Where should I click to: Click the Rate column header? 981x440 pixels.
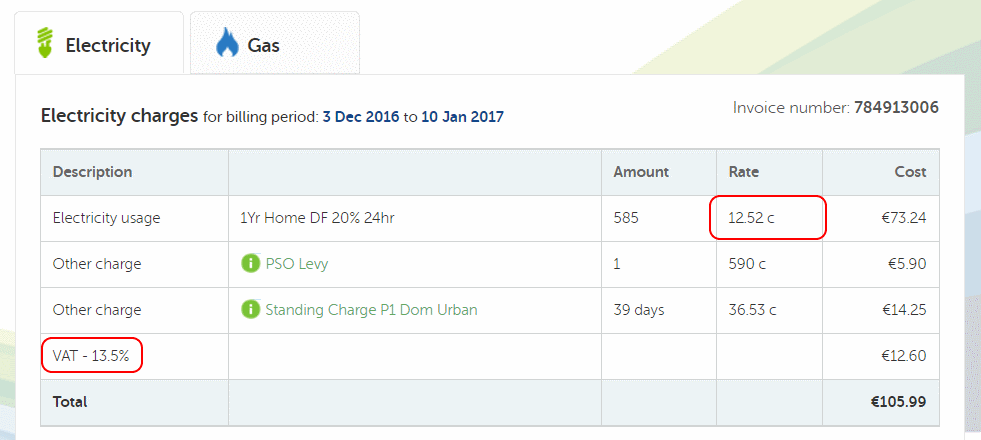click(743, 172)
